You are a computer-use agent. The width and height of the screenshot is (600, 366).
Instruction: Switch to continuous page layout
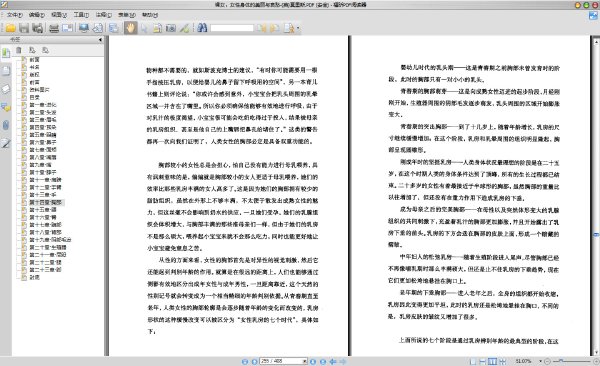[483, 361]
